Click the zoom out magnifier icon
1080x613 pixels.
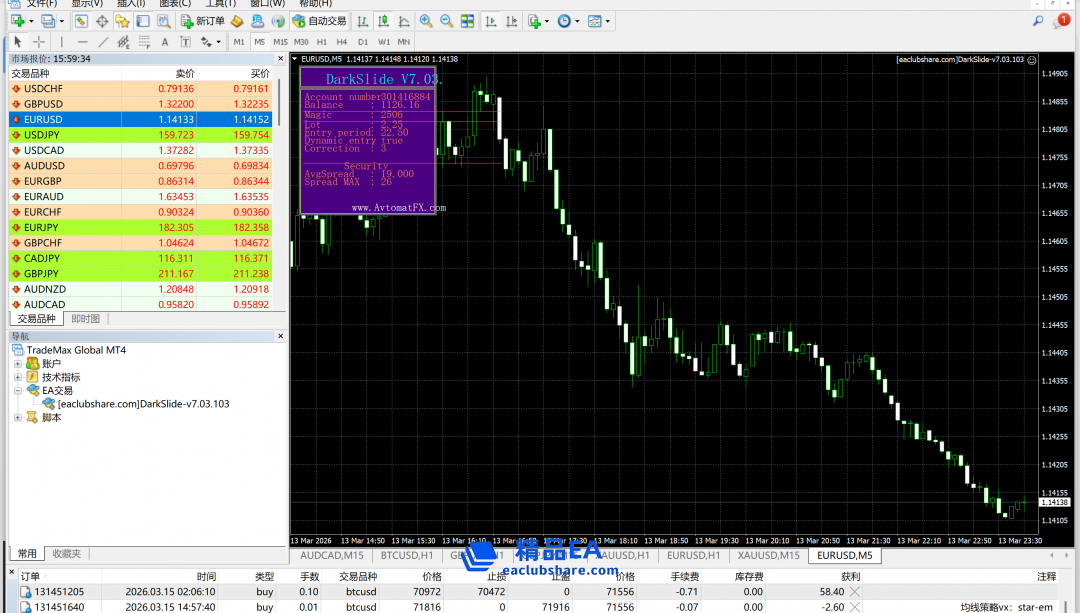click(x=446, y=21)
